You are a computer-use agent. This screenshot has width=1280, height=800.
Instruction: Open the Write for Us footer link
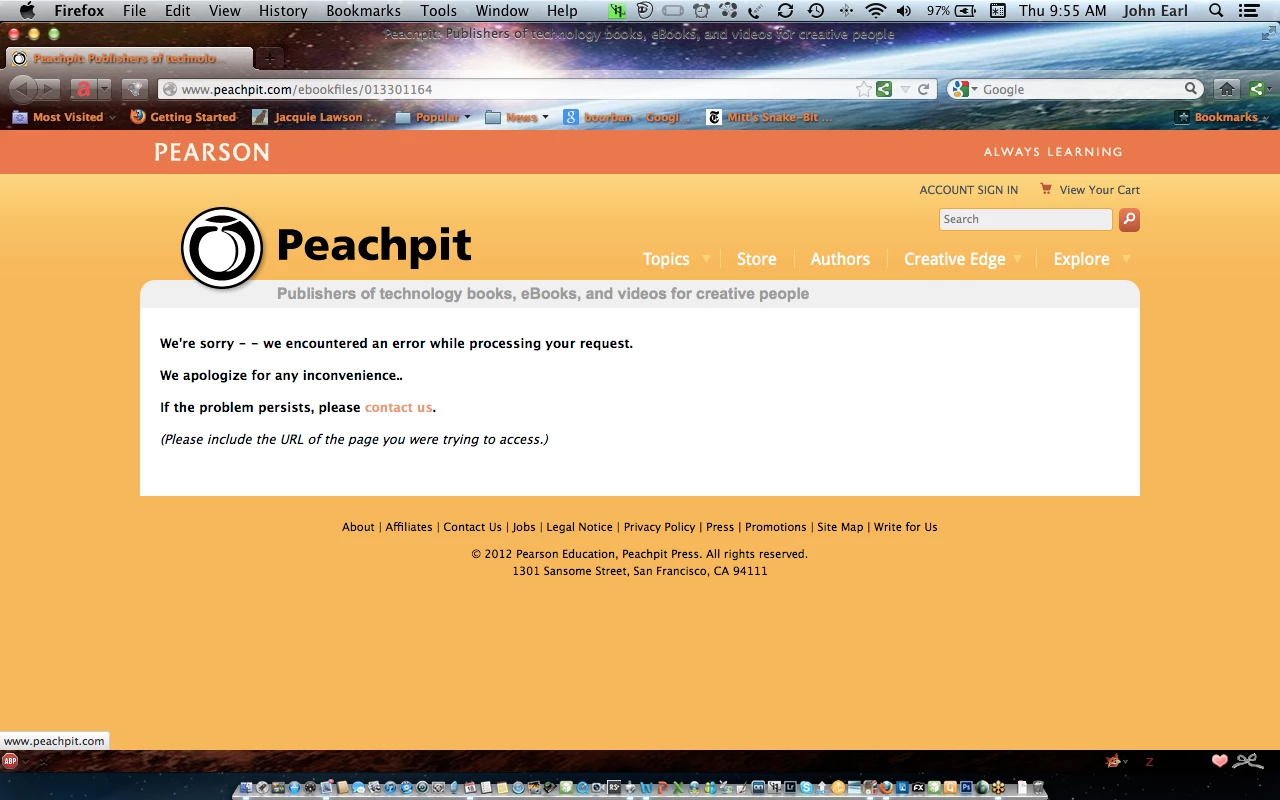coord(906,527)
